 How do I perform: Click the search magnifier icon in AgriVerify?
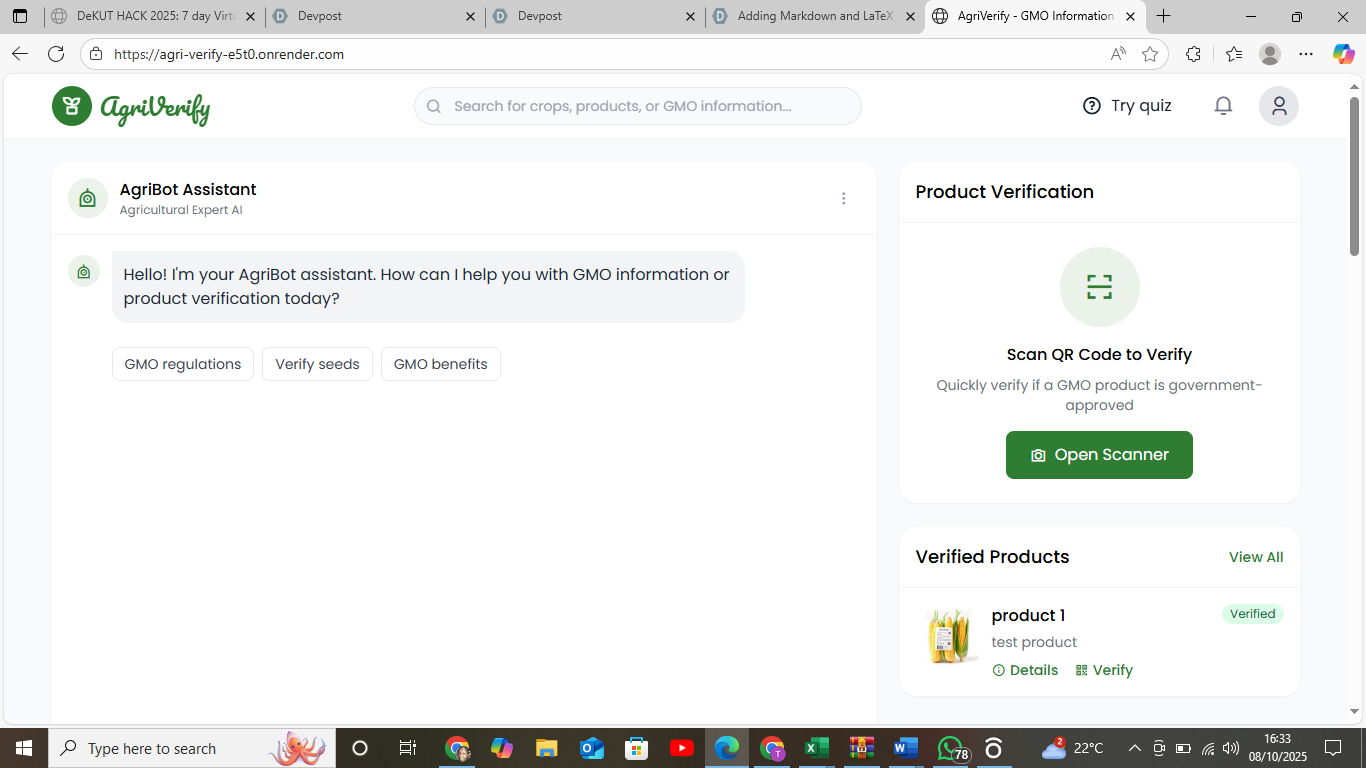[x=434, y=106]
